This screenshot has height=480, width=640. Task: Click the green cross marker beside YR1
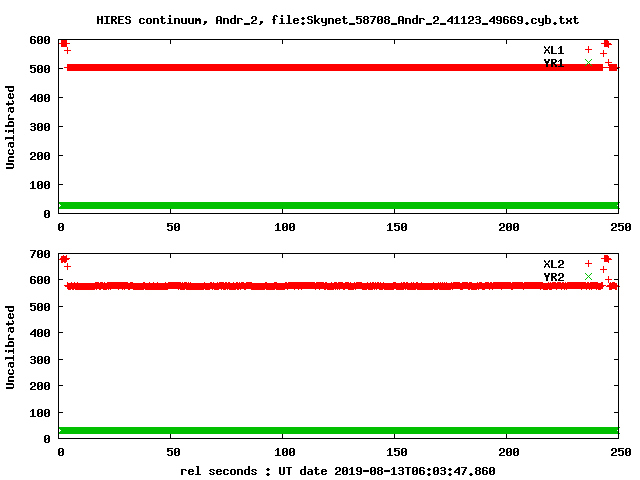(x=588, y=62)
